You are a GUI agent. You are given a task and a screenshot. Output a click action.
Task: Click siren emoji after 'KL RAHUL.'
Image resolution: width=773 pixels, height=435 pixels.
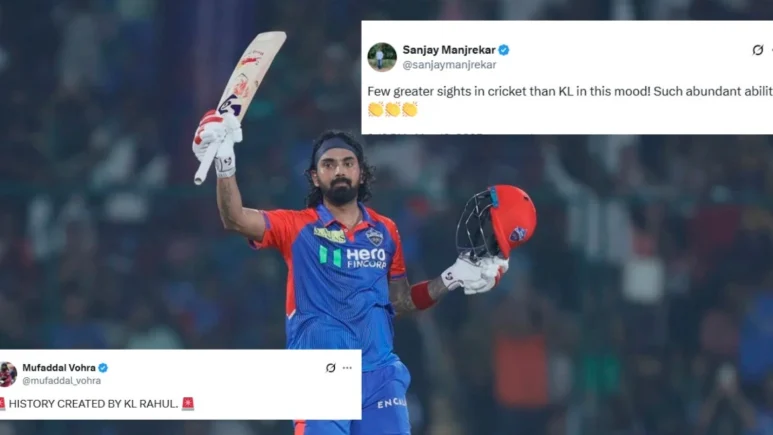pyautogui.click(x=188, y=403)
